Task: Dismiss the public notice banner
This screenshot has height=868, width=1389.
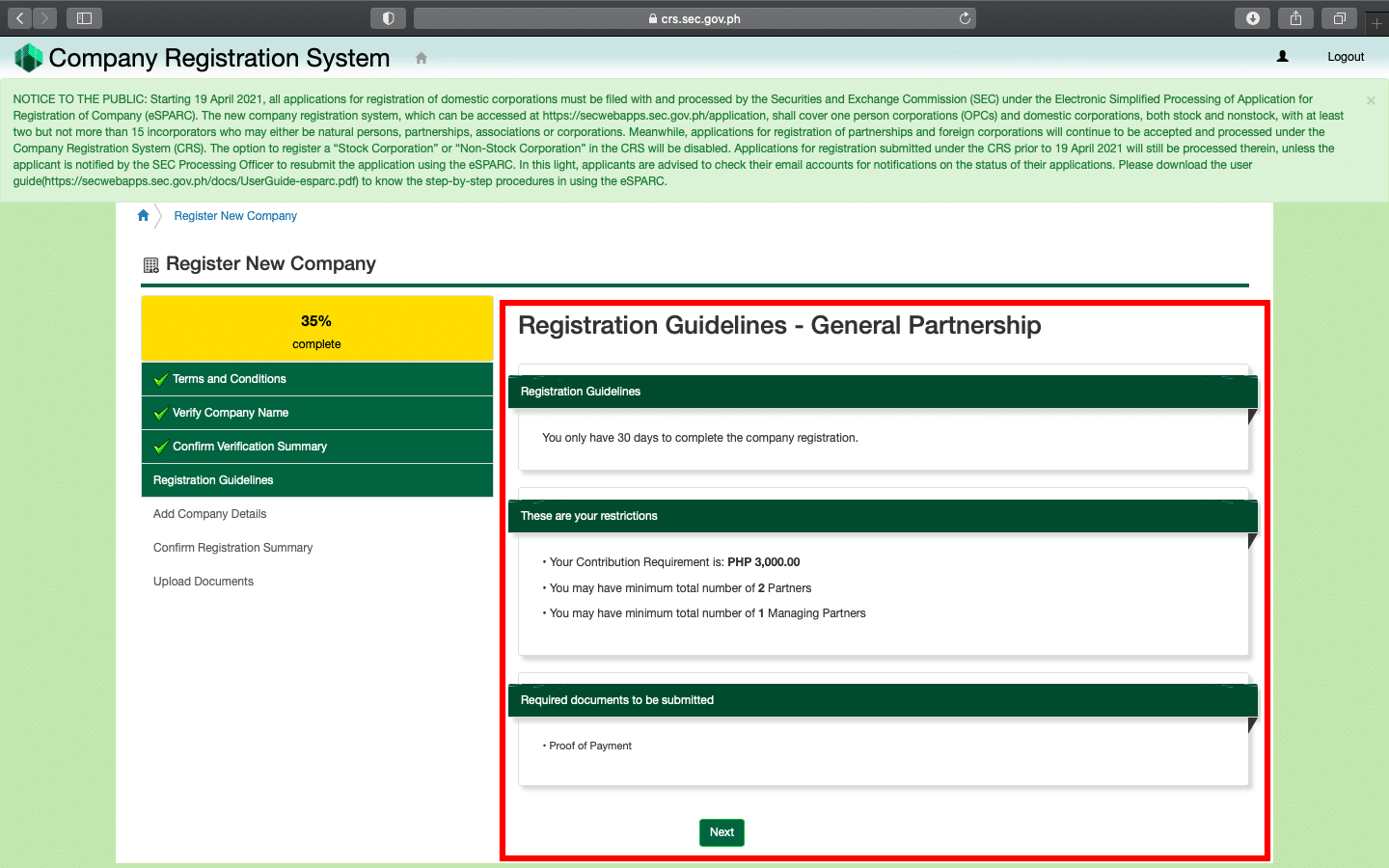Action: pyautogui.click(x=1371, y=100)
